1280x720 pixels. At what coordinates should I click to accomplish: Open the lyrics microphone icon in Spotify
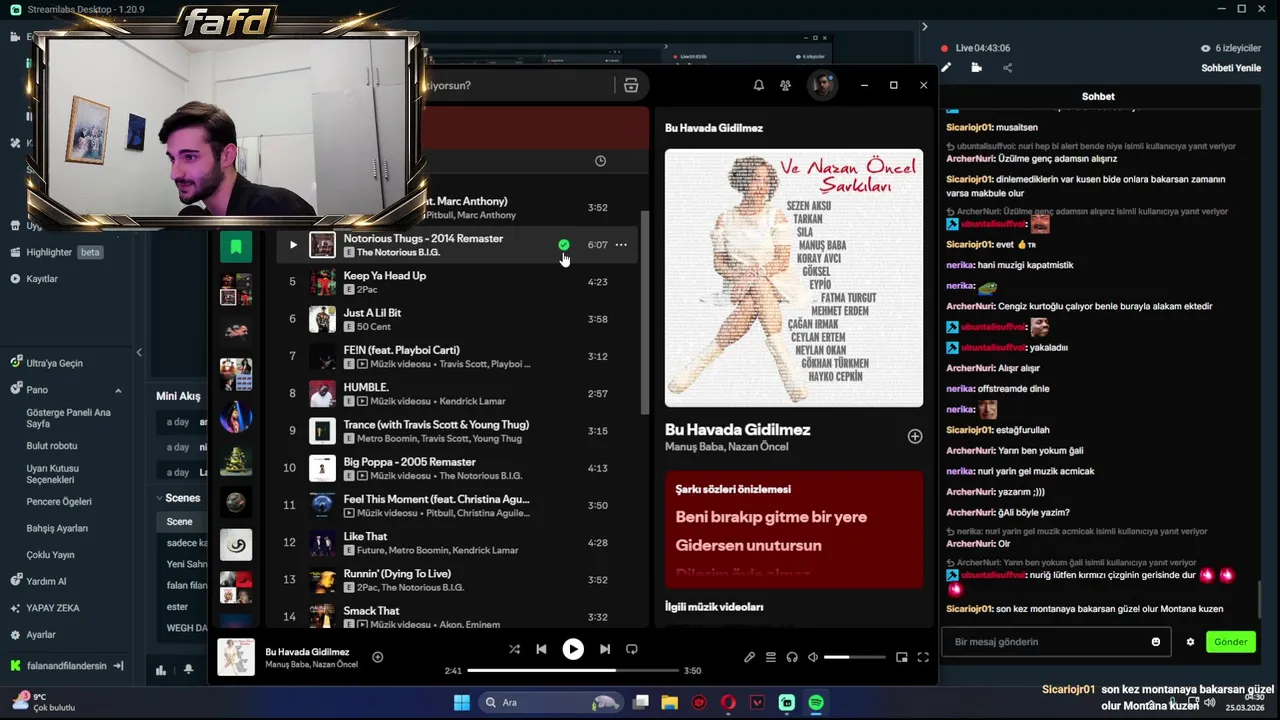click(749, 657)
